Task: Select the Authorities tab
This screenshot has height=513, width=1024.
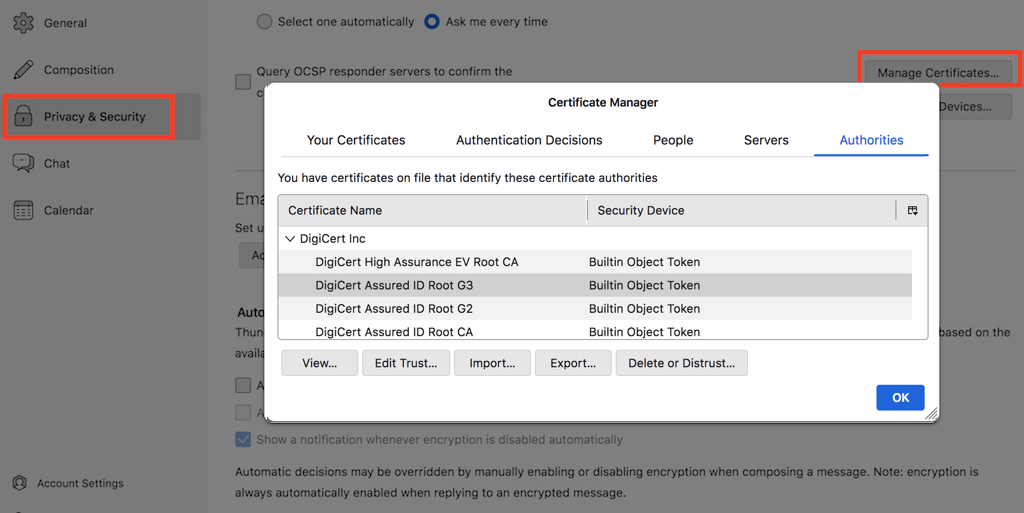Action: pyautogui.click(x=871, y=140)
